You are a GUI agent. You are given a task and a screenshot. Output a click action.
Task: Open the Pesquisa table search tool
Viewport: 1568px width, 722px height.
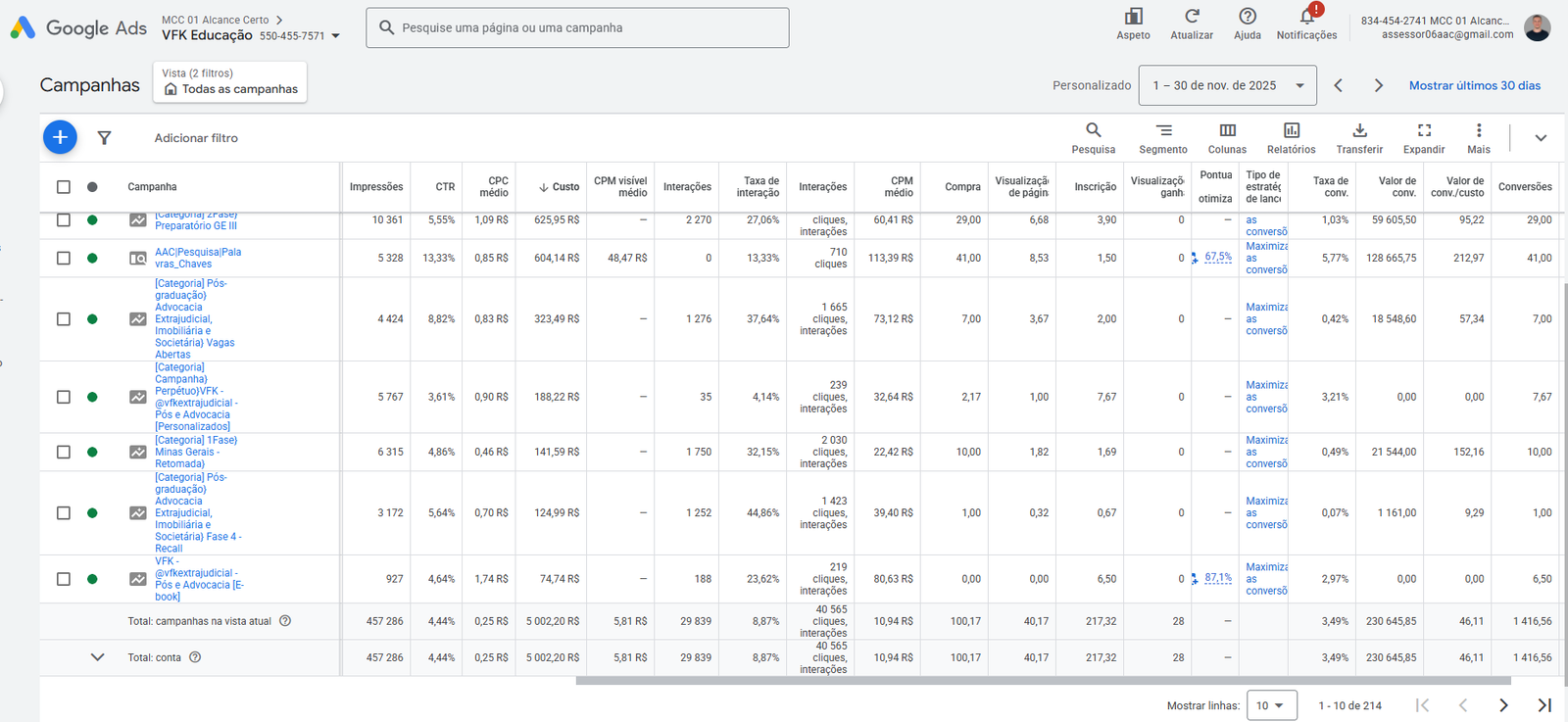(x=1094, y=138)
